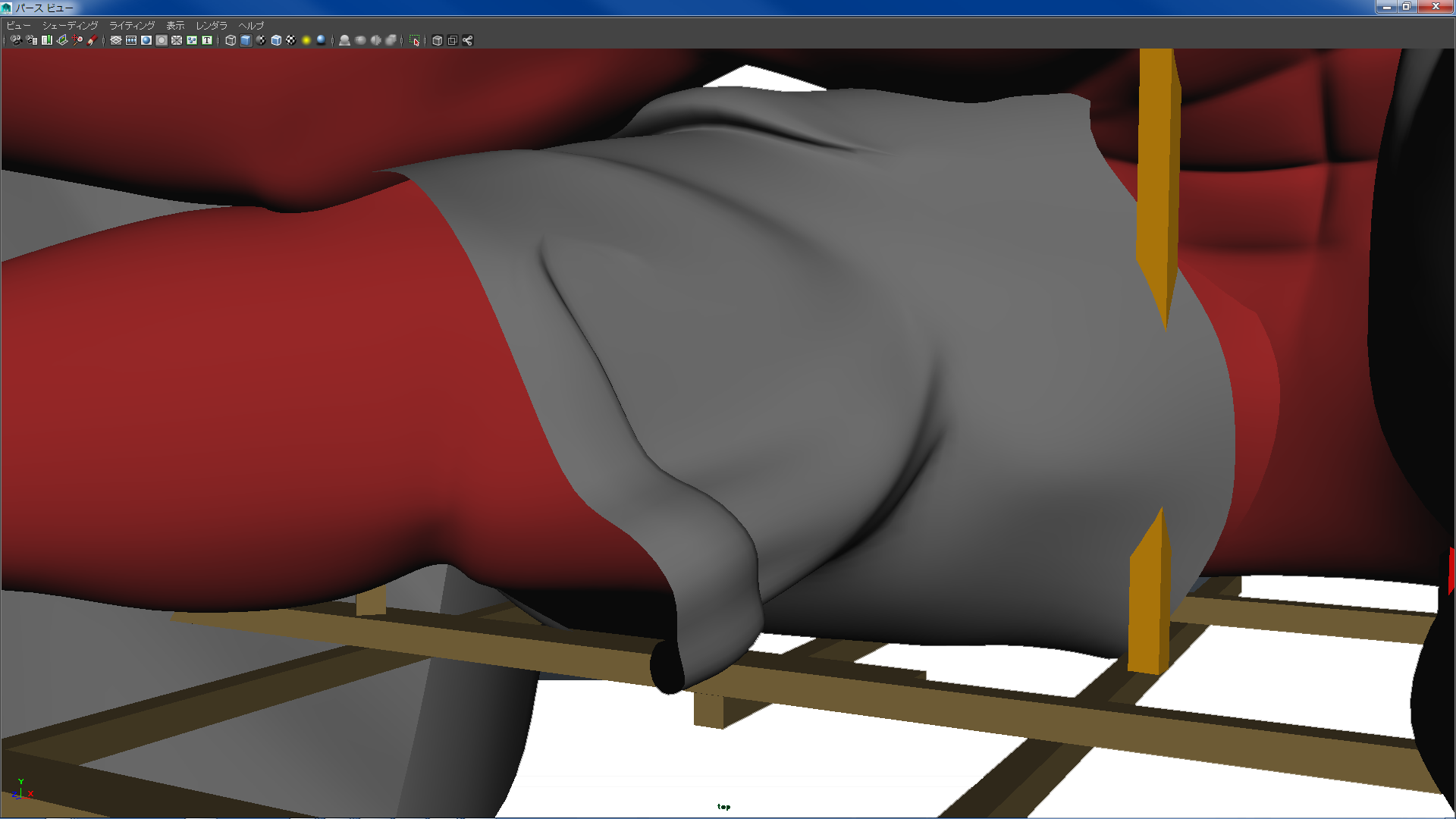Viewport: 1456px width, 819px height.
Task: Toggle the viewport Grid display
Action: 116,40
